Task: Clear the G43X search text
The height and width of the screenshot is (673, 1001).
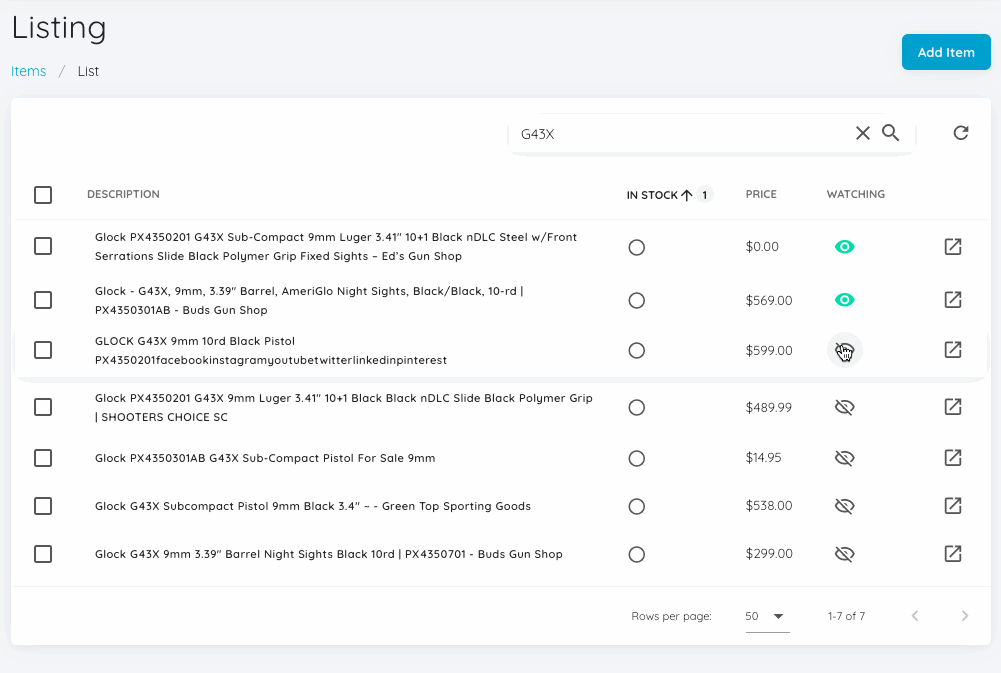Action: tap(862, 133)
